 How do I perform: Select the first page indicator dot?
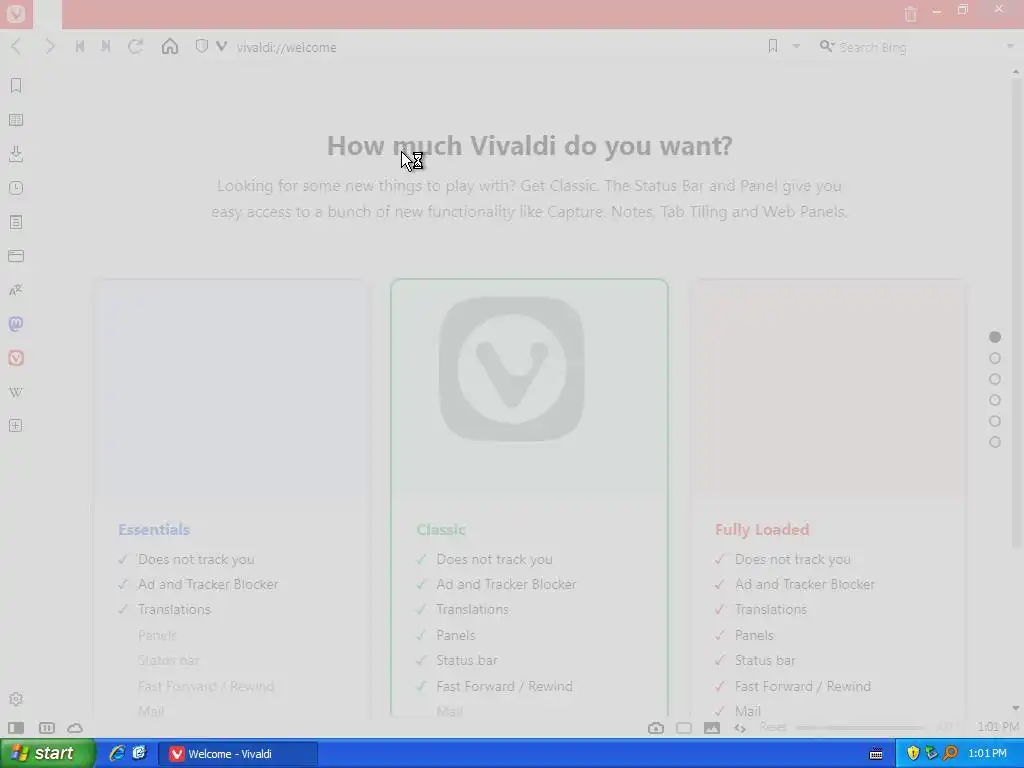pos(995,337)
